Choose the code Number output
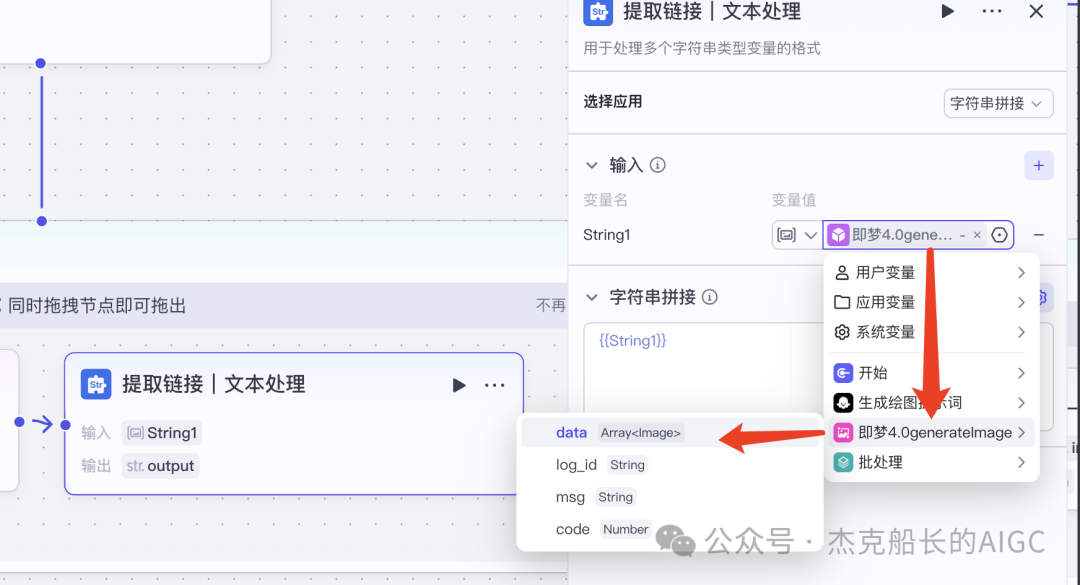Image resolution: width=1080 pixels, height=585 pixels. pyautogui.click(x=670, y=529)
